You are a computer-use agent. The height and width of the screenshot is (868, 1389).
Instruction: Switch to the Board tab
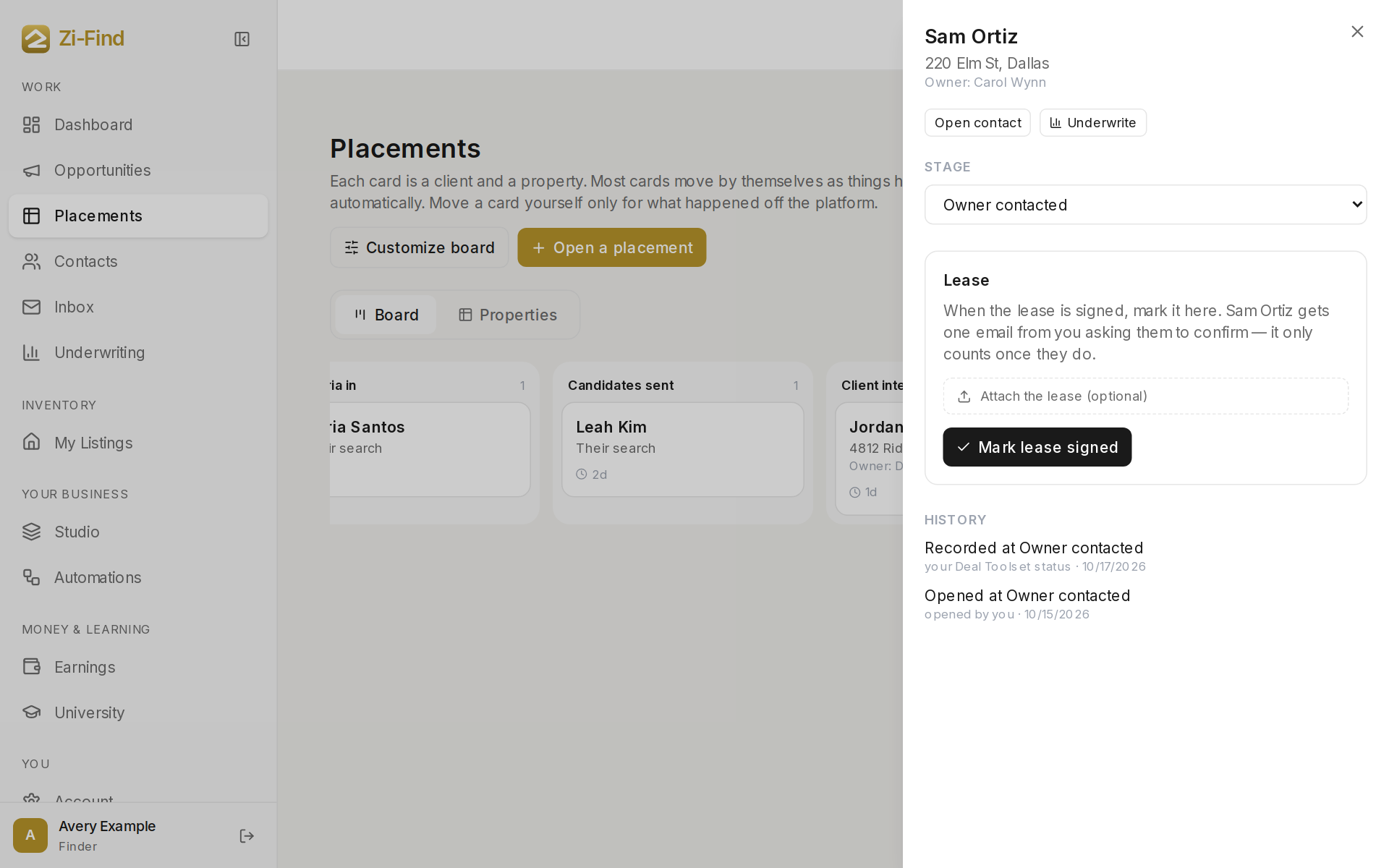[x=386, y=315]
